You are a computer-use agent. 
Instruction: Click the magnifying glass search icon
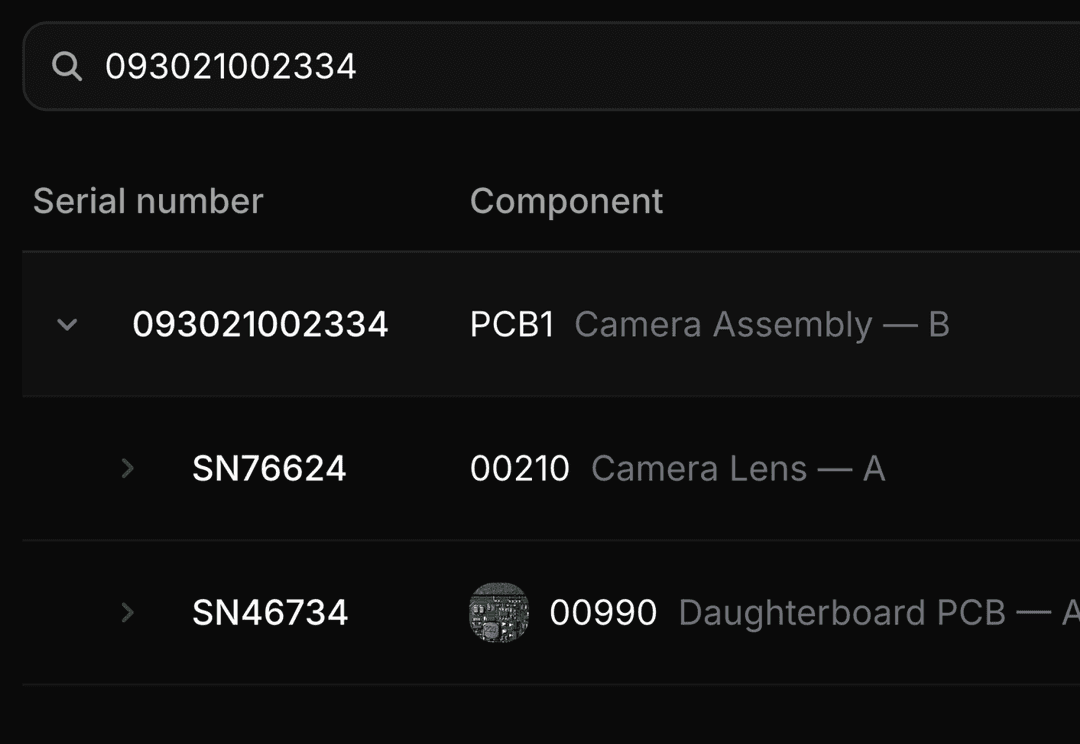pos(67,67)
